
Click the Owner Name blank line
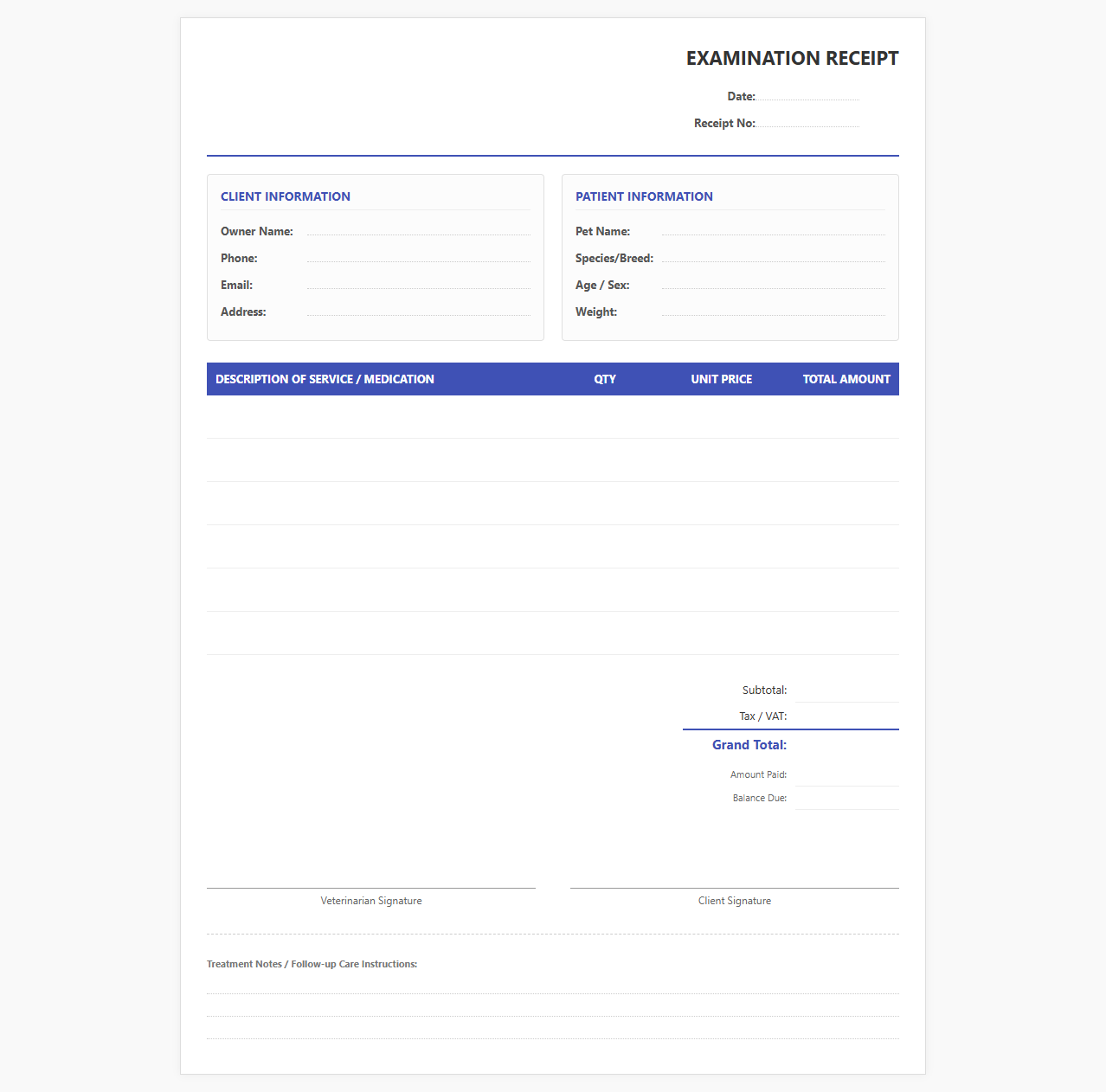click(419, 228)
